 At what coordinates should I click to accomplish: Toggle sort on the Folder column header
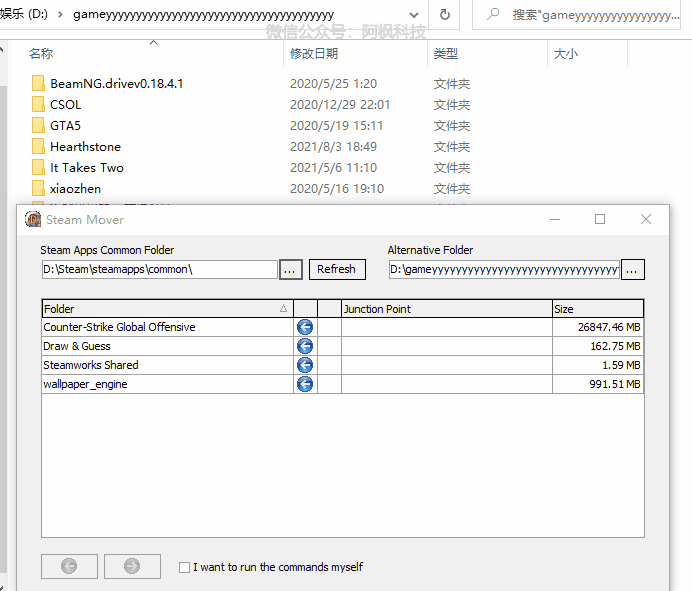[168, 309]
